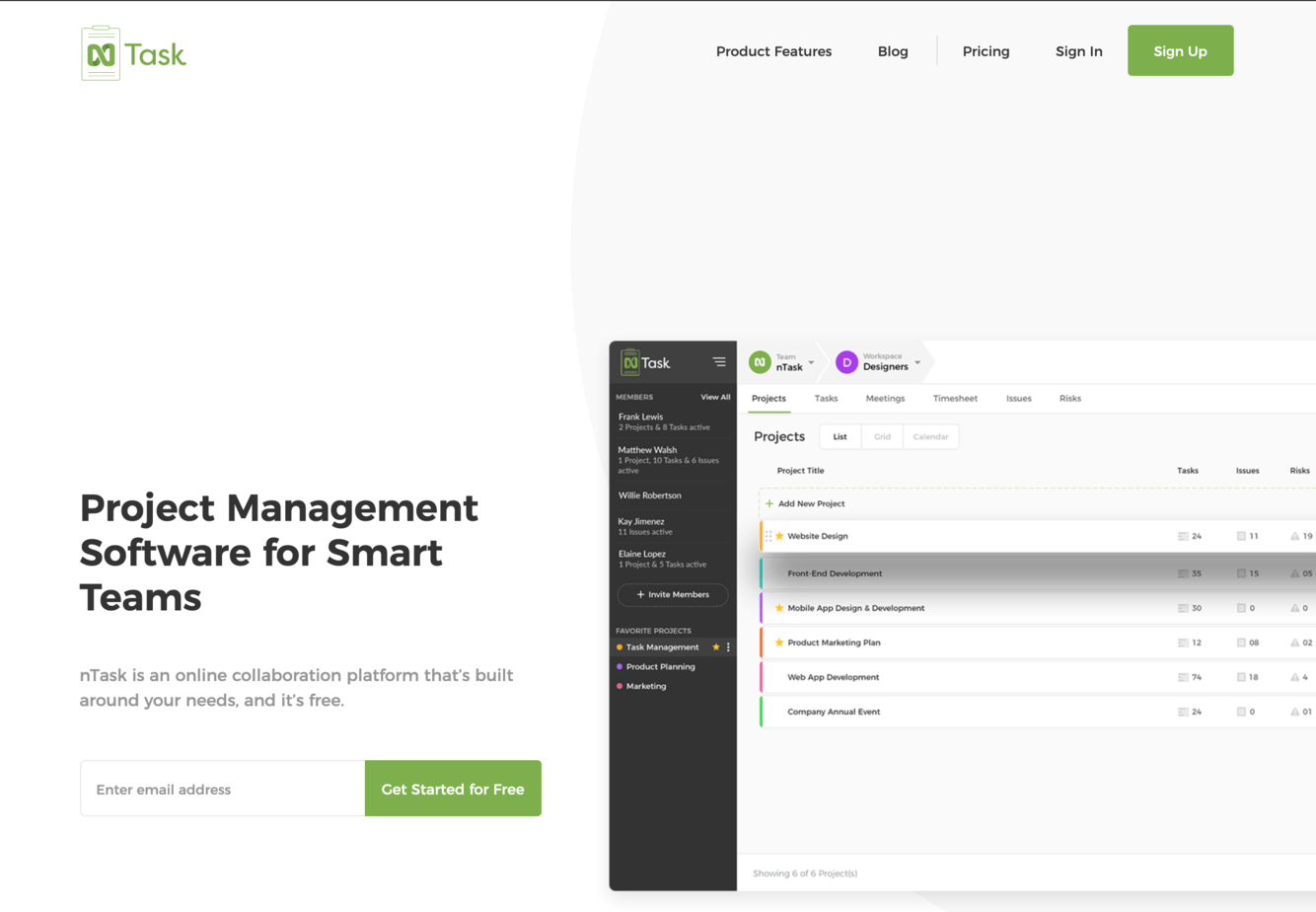The width and height of the screenshot is (1316, 912).
Task: Switch to the Timesheet tab
Action: 955,399
